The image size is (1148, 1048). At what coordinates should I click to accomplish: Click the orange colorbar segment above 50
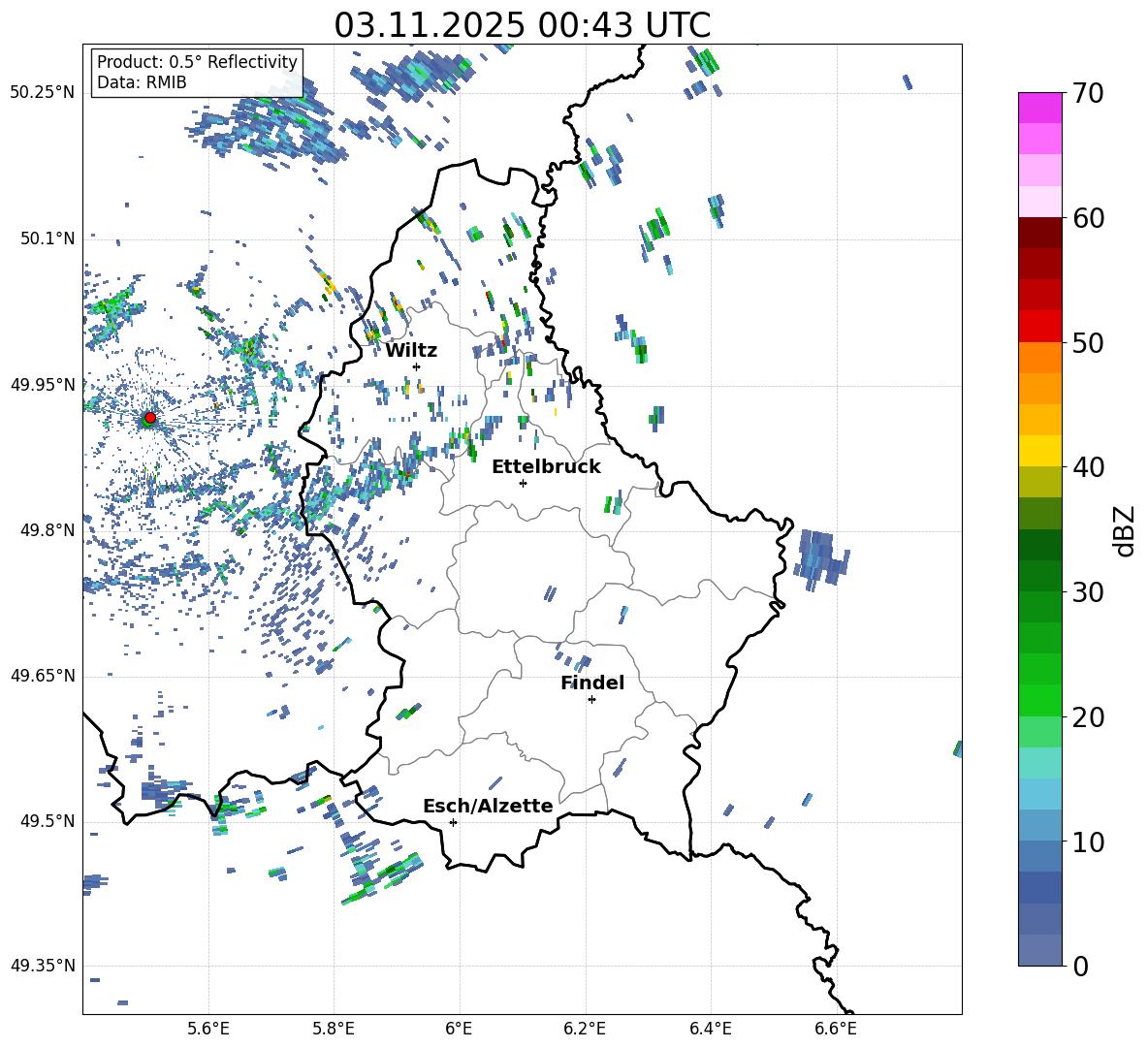(1039, 357)
